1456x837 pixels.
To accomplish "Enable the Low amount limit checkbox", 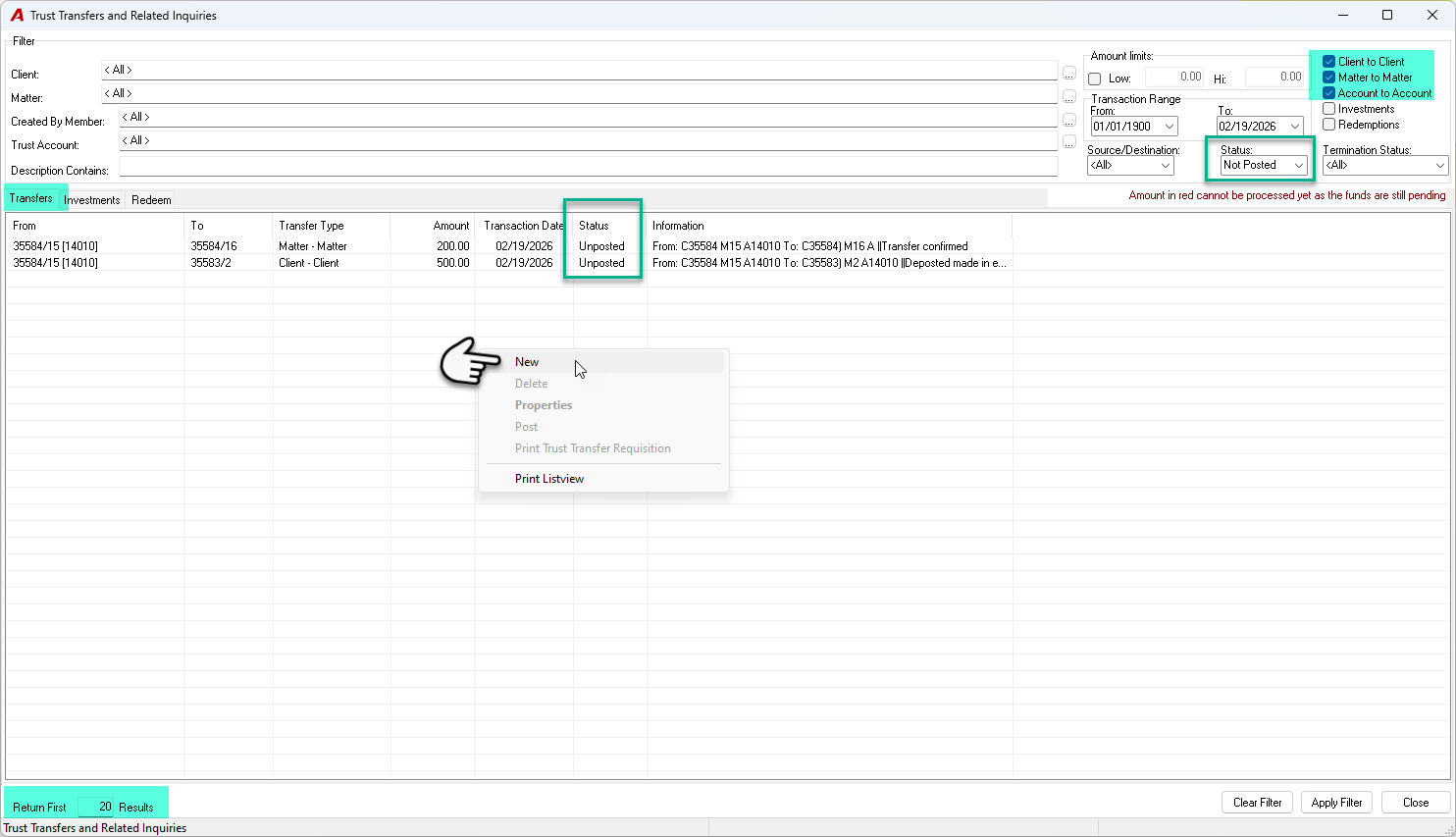I will (1095, 78).
